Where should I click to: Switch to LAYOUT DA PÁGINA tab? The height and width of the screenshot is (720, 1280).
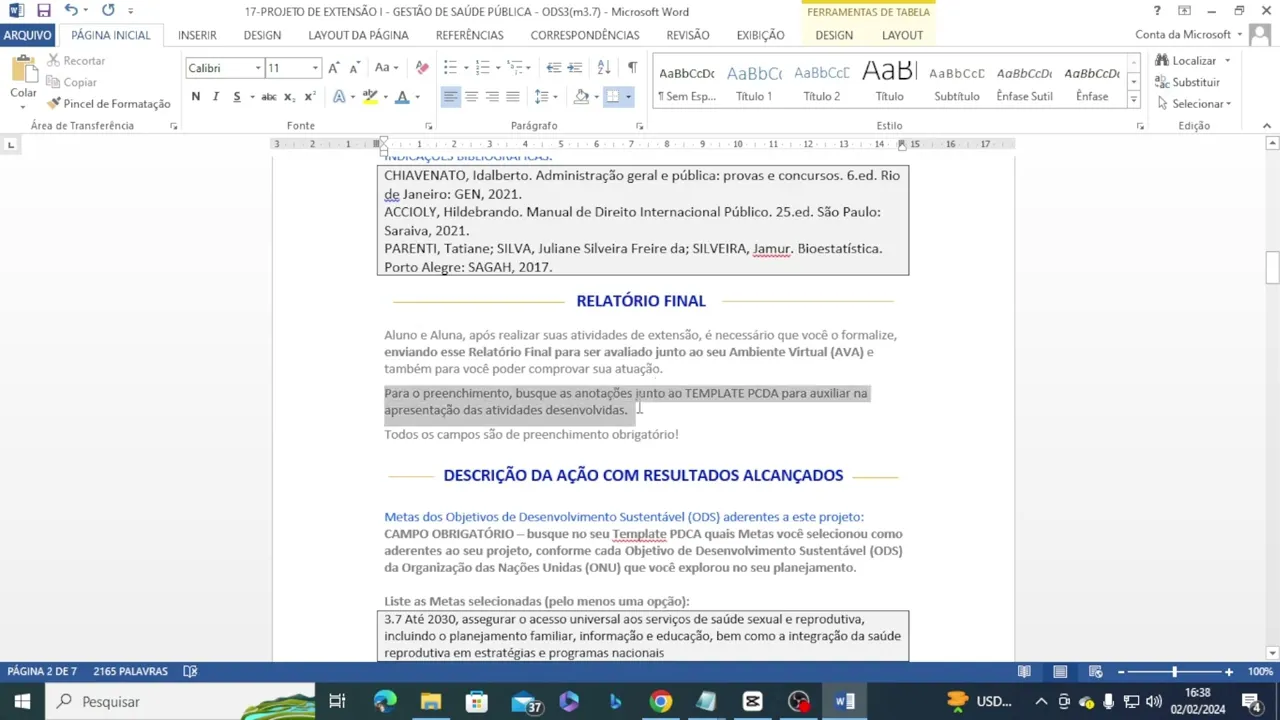(358, 35)
